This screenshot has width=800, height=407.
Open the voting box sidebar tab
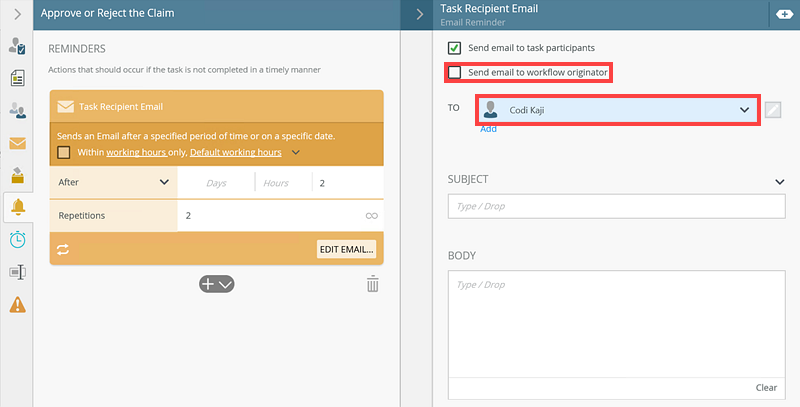point(17,175)
